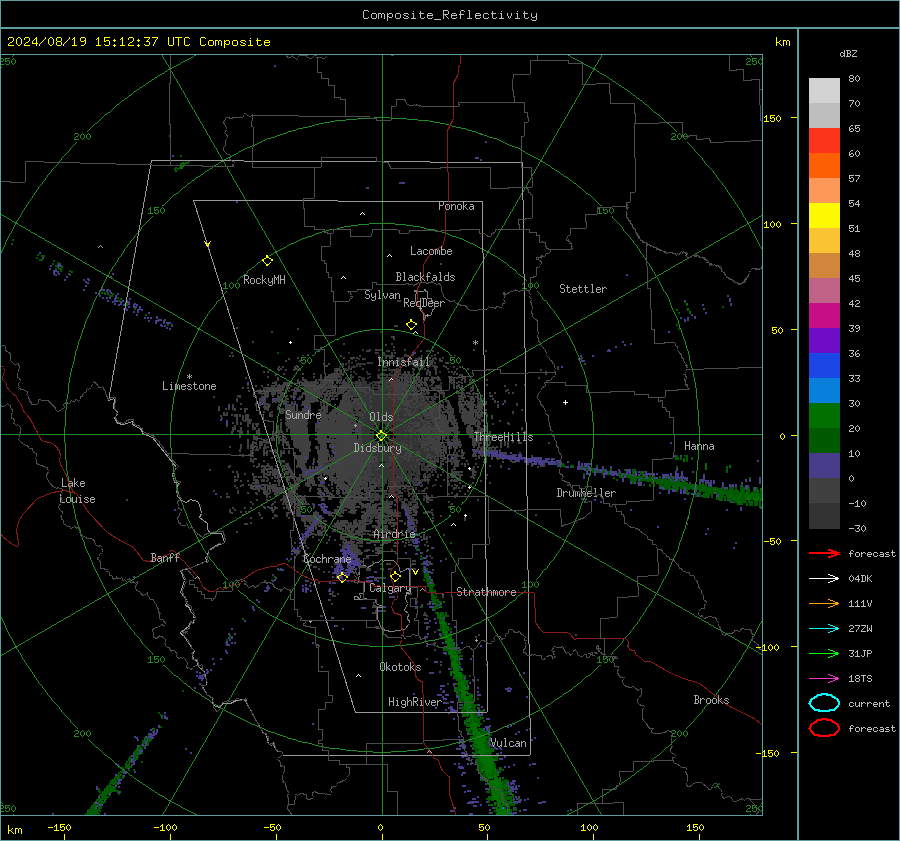Image resolution: width=900 pixels, height=841 pixels.
Task: Click the cyan 27ZW arrow in legend
Action: 824,629
